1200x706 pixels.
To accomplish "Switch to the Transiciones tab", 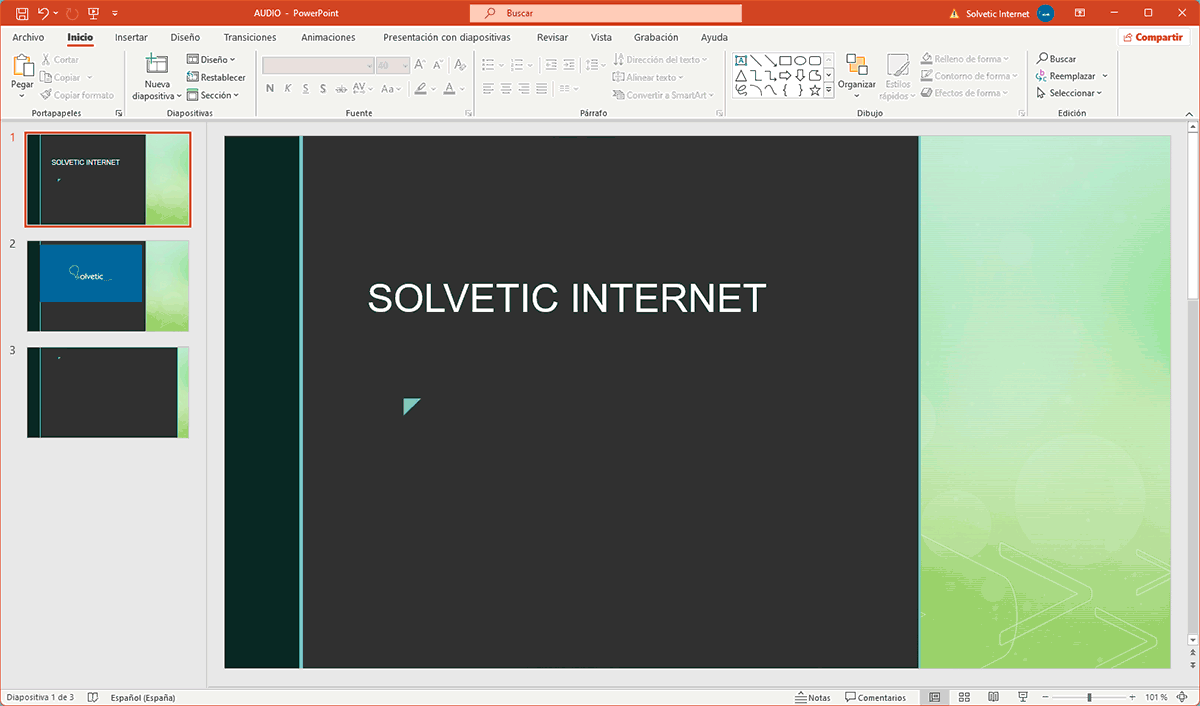I will coord(250,37).
